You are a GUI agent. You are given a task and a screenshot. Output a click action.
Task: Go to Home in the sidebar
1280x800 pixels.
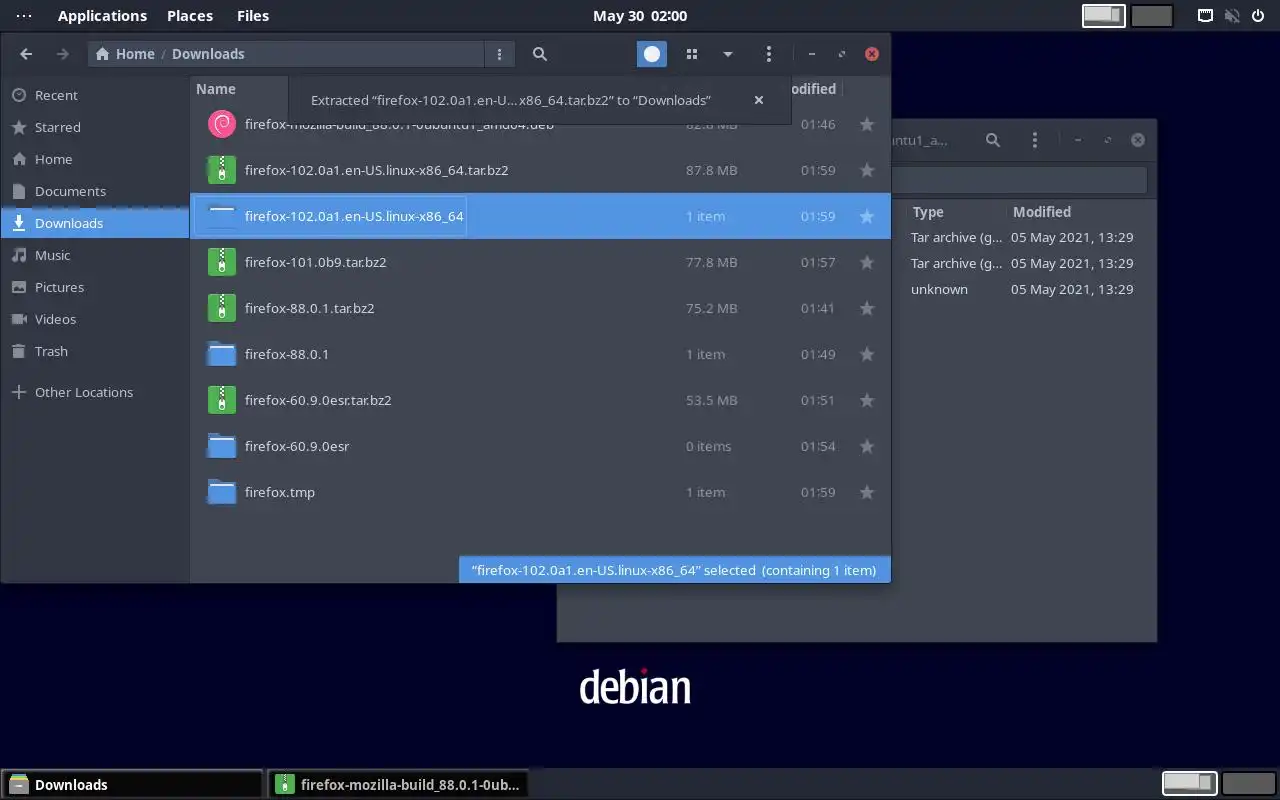click(95, 159)
